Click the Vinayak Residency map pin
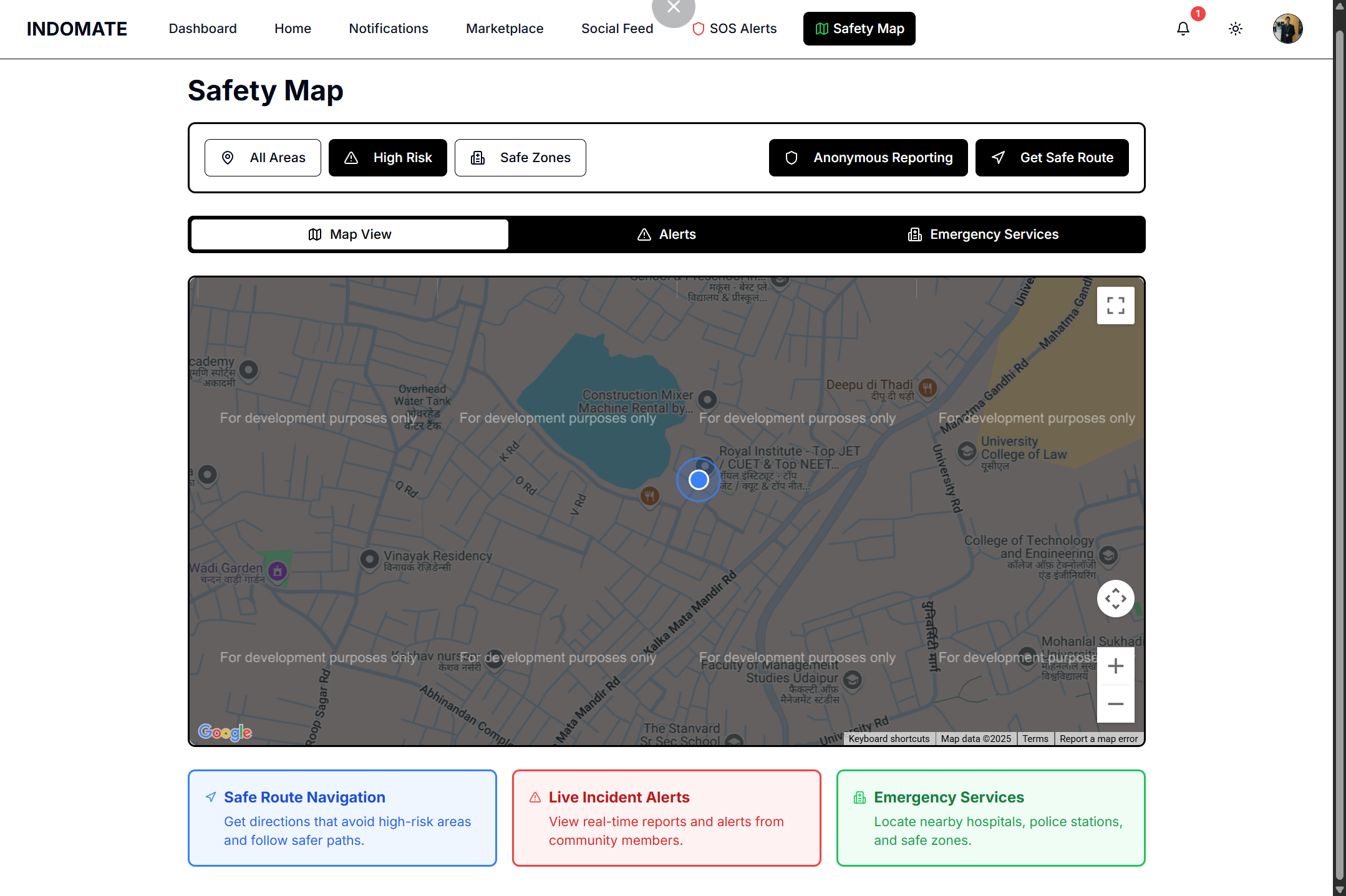The width and height of the screenshot is (1346, 896). pos(370,559)
